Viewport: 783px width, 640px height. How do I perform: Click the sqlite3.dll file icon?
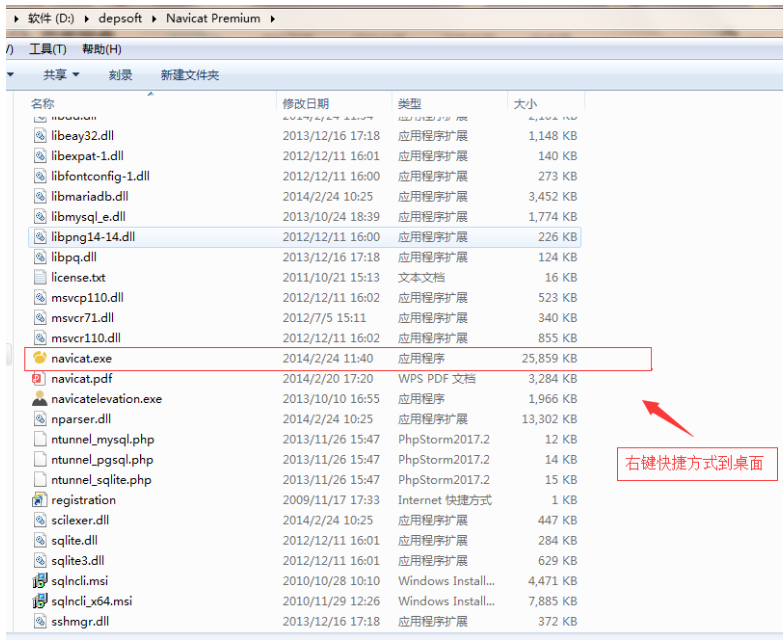click(x=40, y=561)
